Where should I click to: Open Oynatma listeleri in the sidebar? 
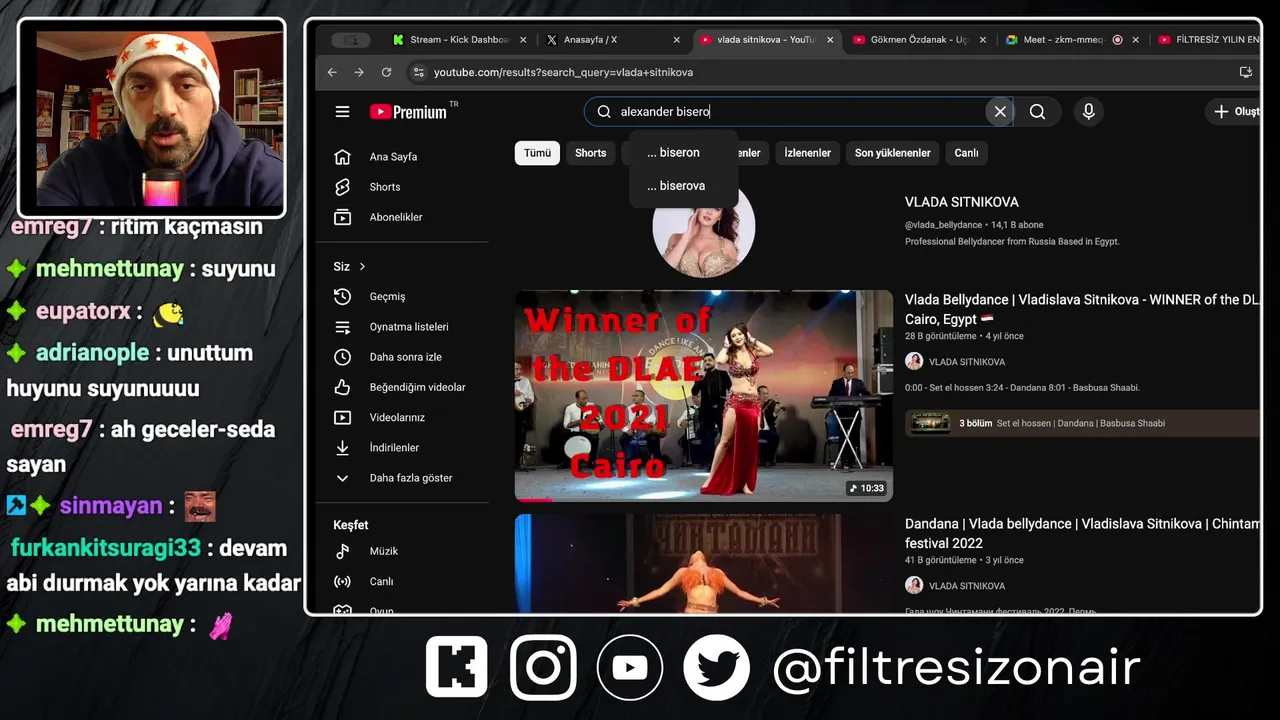[x=402, y=327]
